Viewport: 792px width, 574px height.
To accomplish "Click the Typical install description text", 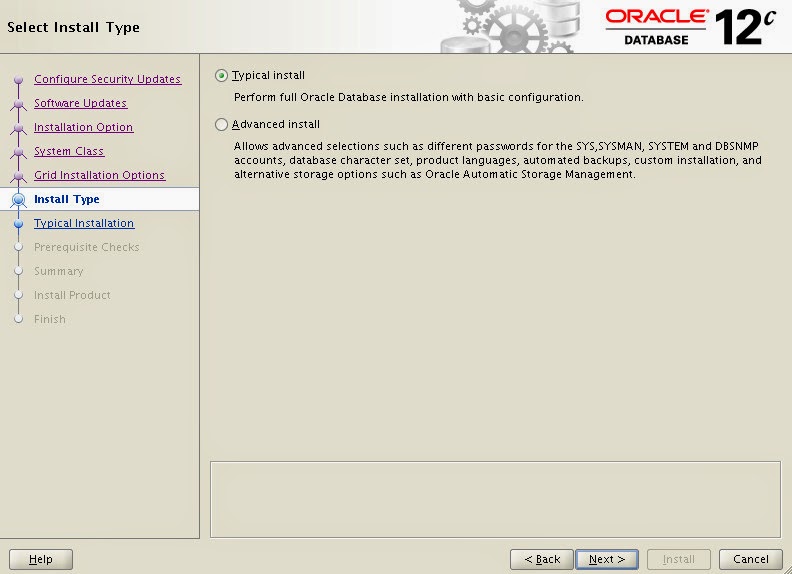I will pos(409,97).
